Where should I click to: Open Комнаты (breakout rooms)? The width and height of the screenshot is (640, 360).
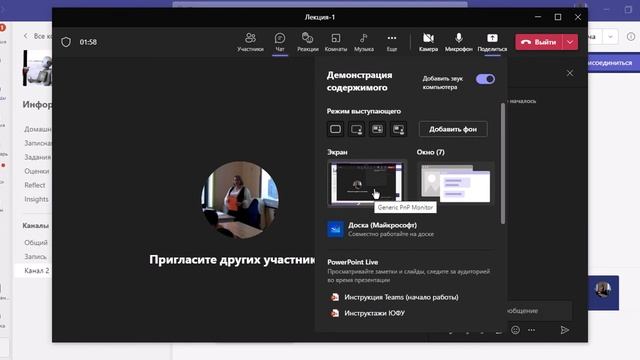click(336, 42)
